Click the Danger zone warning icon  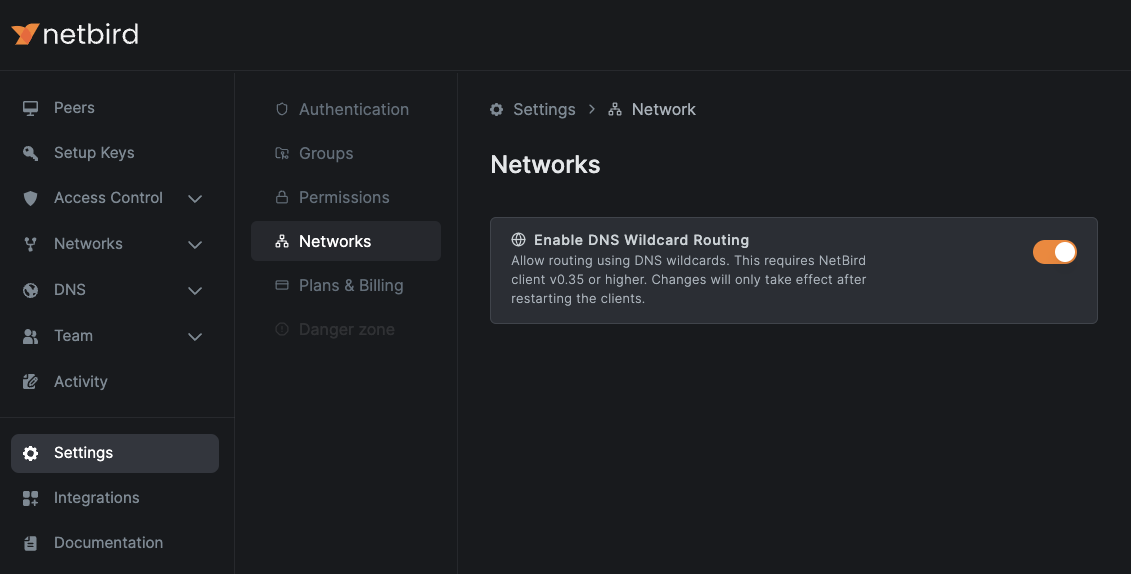(x=282, y=329)
